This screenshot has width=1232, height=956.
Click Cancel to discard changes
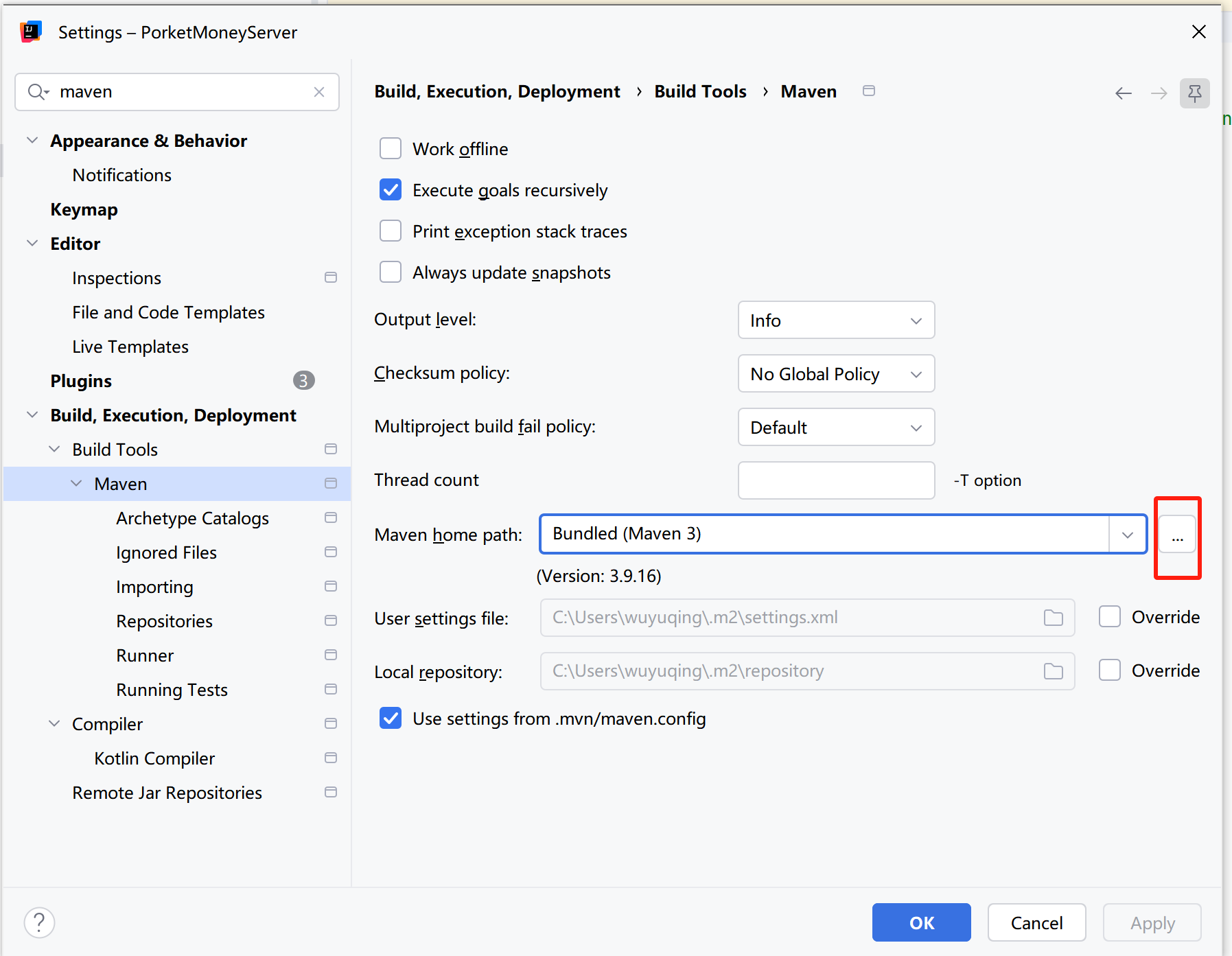click(x=1036, y=923)
